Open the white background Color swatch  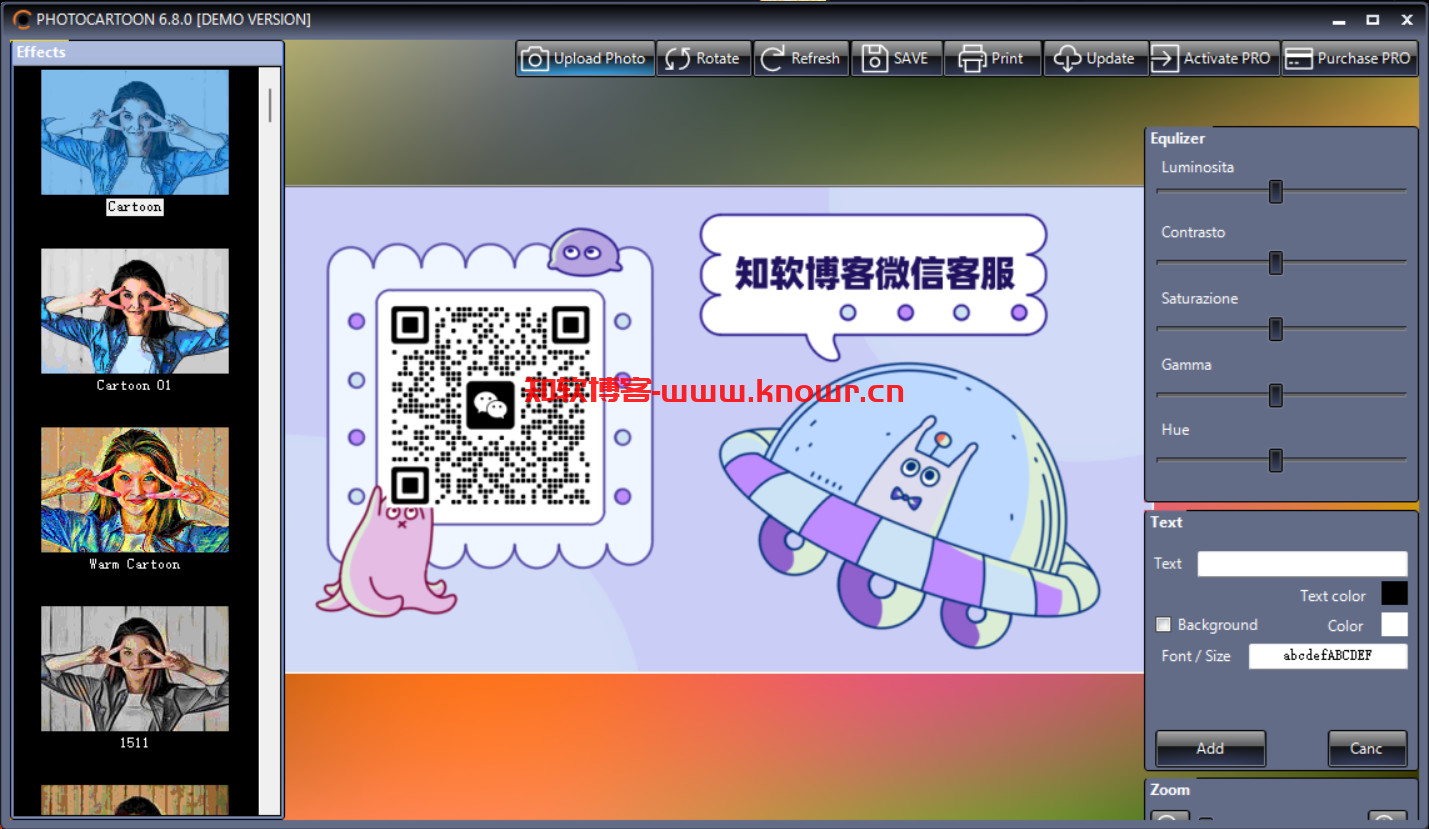coord(1394,625)
